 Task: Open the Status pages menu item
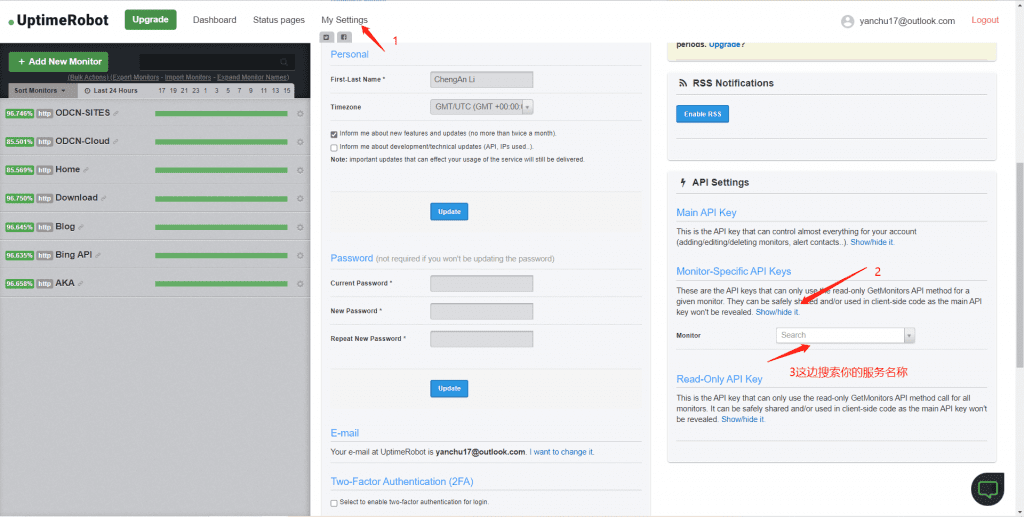[x=279, y=20]
